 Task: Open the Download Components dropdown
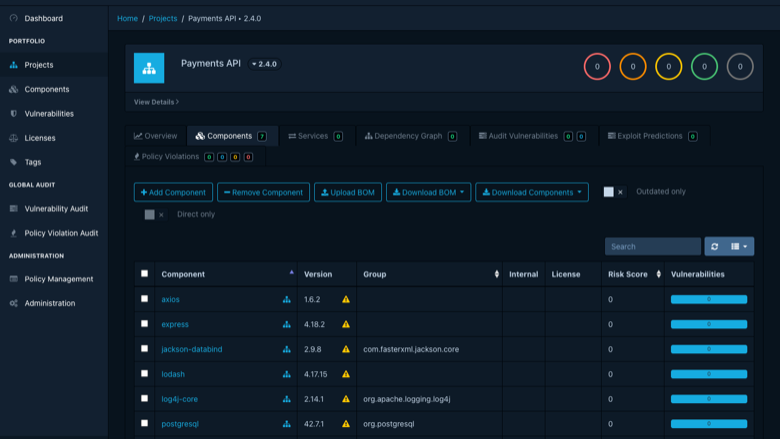tap(532, 192)
